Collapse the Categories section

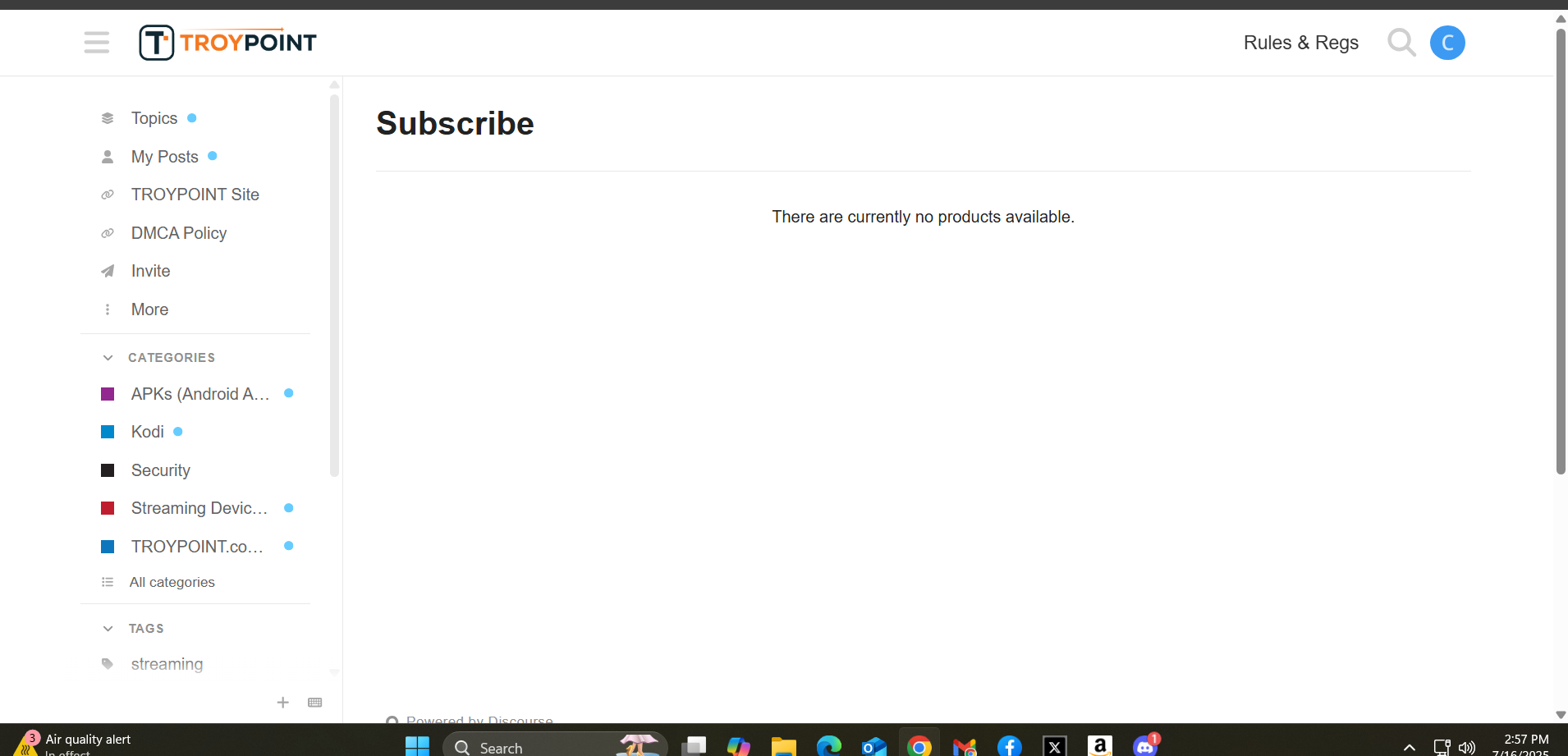click(x=108, y=358)
